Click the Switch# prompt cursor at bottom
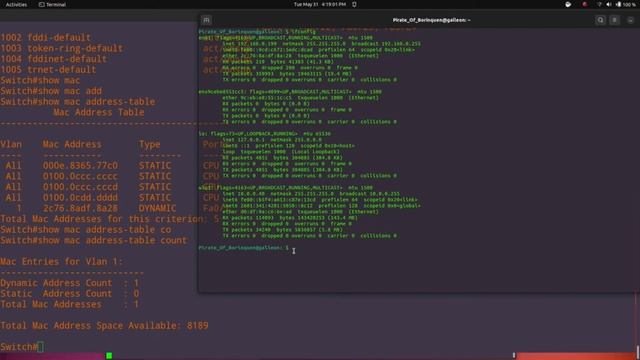 pos(40,347)
